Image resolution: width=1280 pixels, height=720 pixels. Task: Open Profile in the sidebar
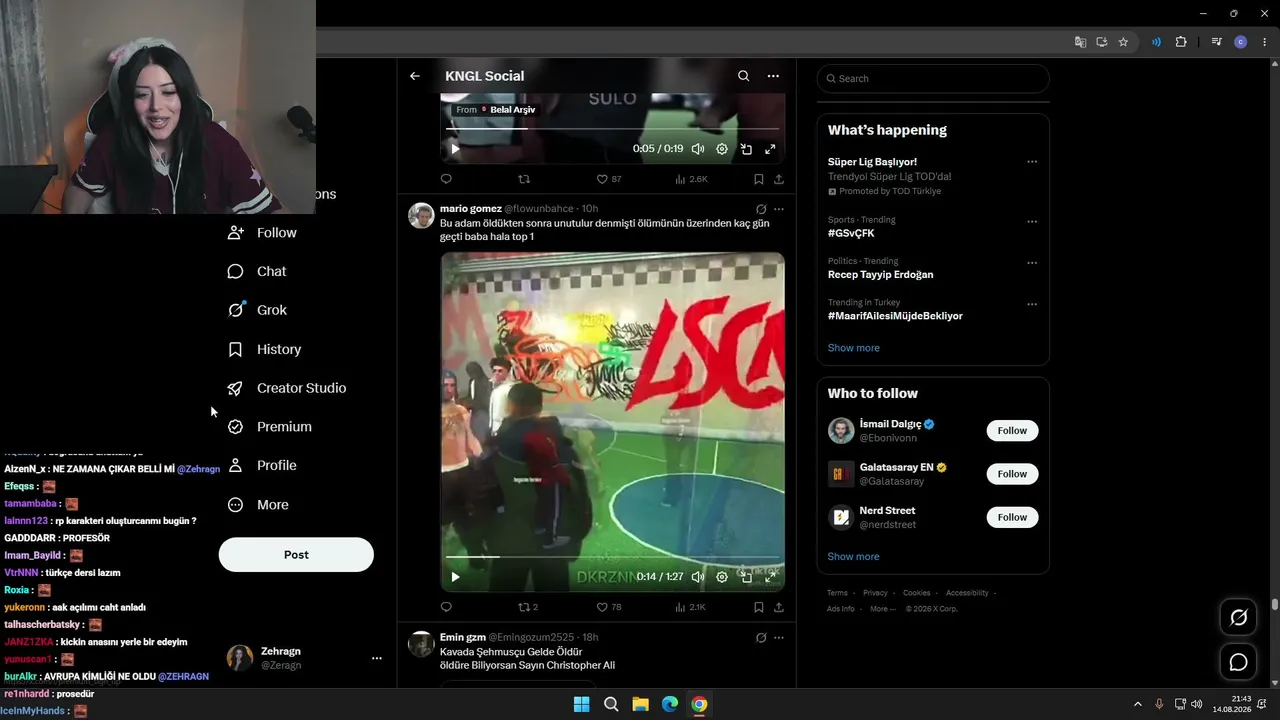pyautogui.click(x=261, y=465)
